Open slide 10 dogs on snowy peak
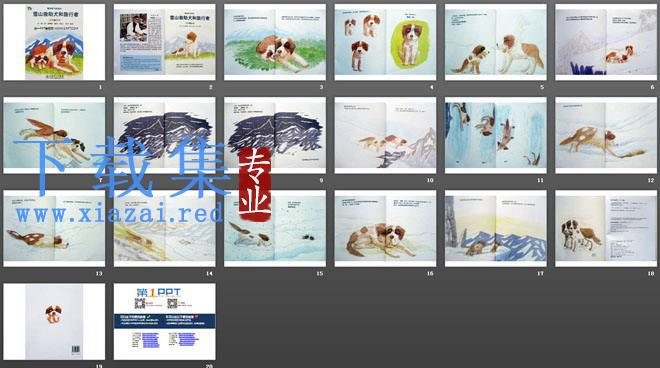The image size is (660, 368). (x=385, y=135)
